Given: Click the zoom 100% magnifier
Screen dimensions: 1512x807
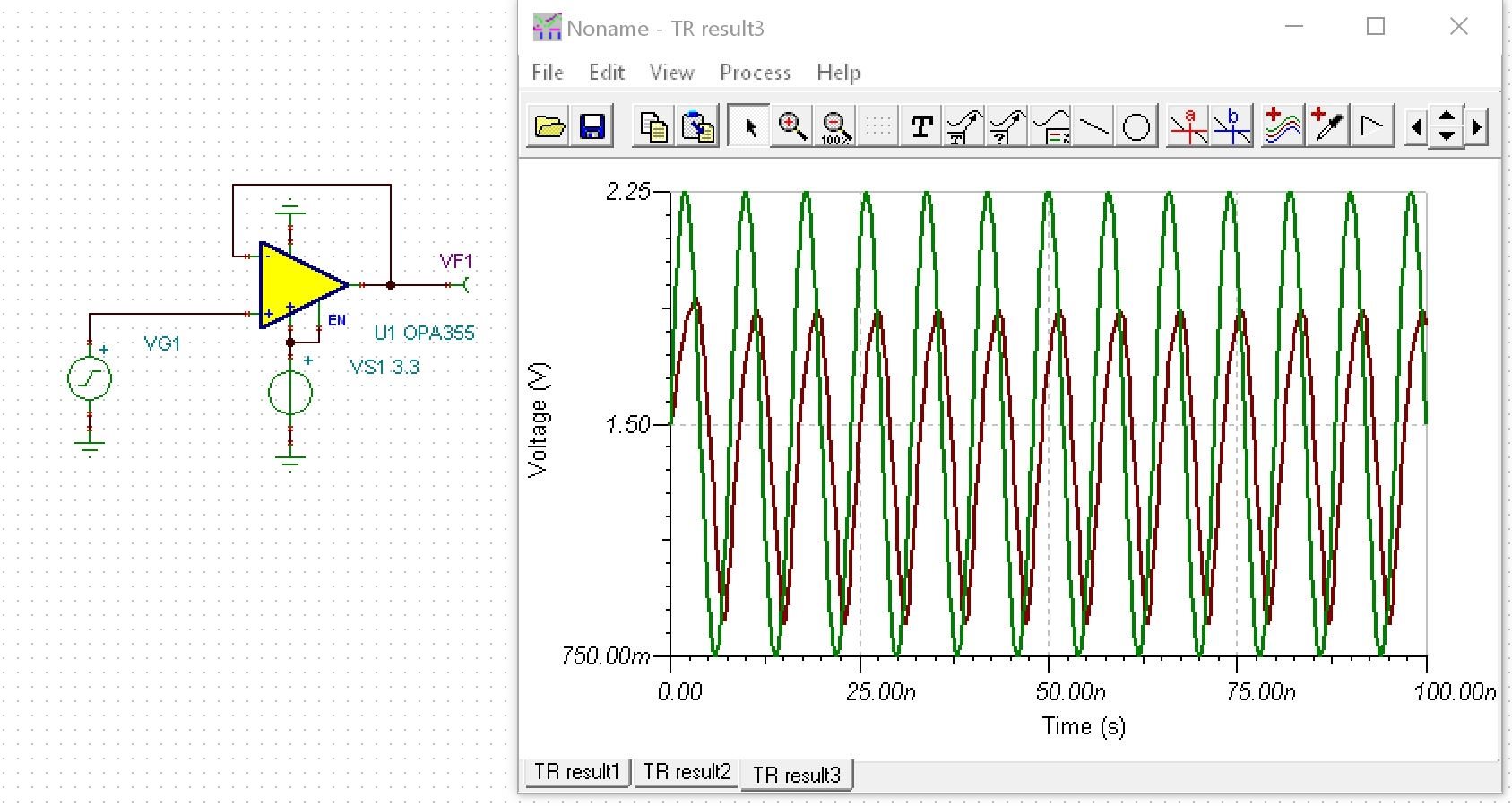Looking at the screenshot, I should point(835,127).
